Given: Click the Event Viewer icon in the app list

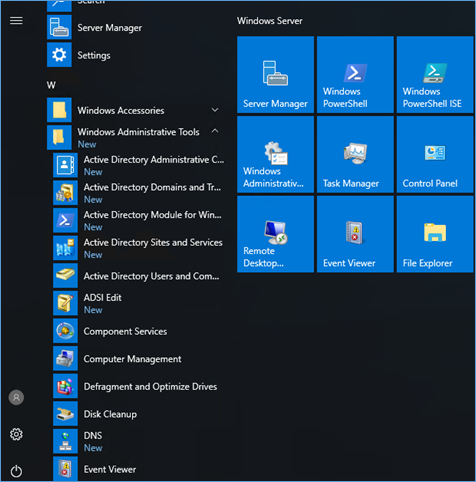Looking at the screenshot, I should (65, 469).
